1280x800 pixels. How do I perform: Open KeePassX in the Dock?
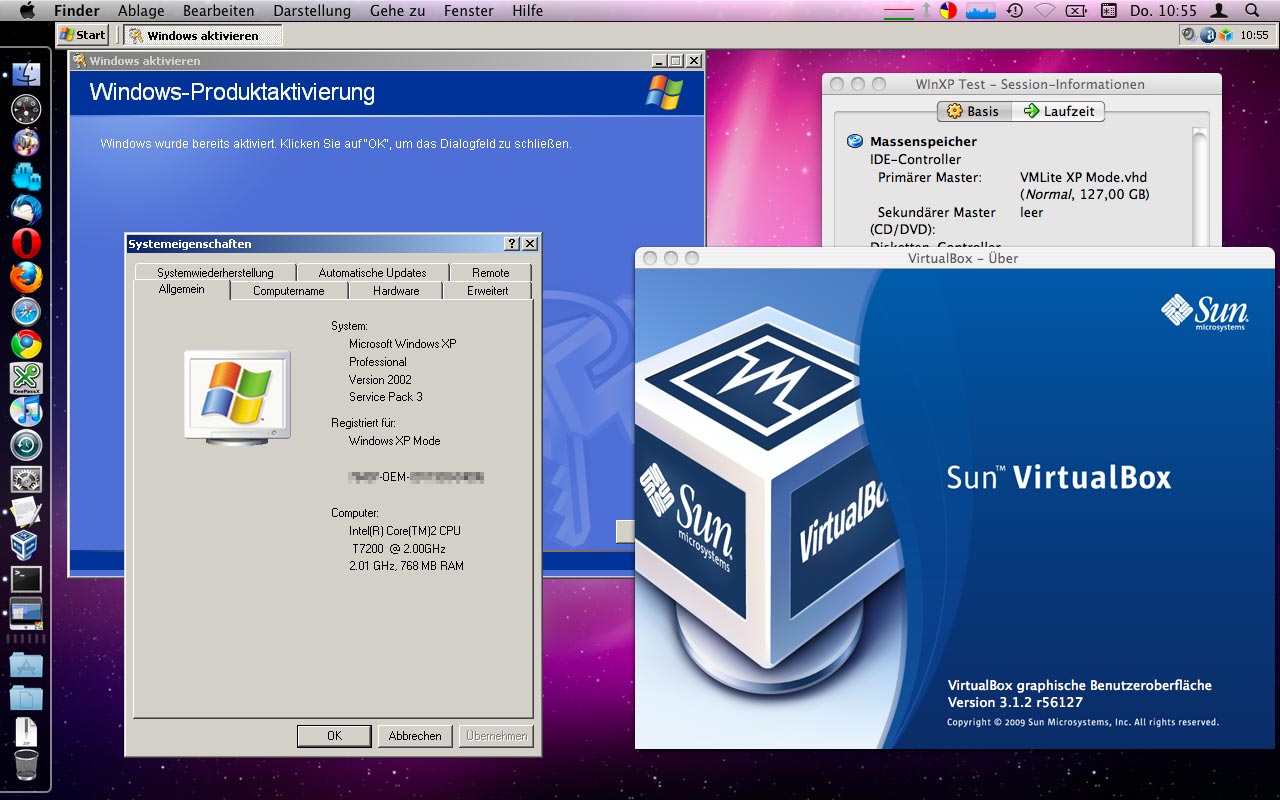click(x=26, y=378)
